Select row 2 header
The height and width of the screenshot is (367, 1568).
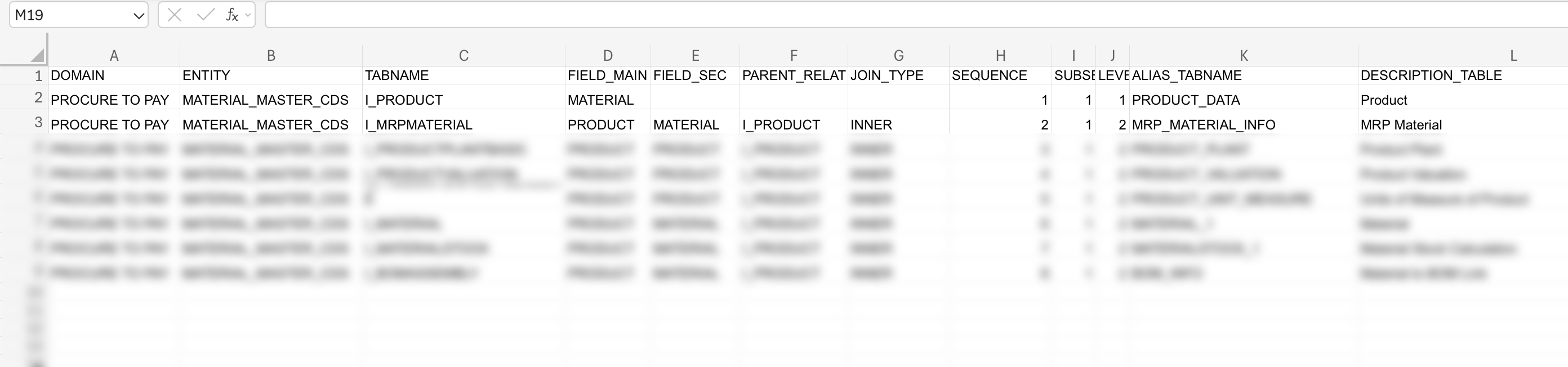[x=38, y=98]
